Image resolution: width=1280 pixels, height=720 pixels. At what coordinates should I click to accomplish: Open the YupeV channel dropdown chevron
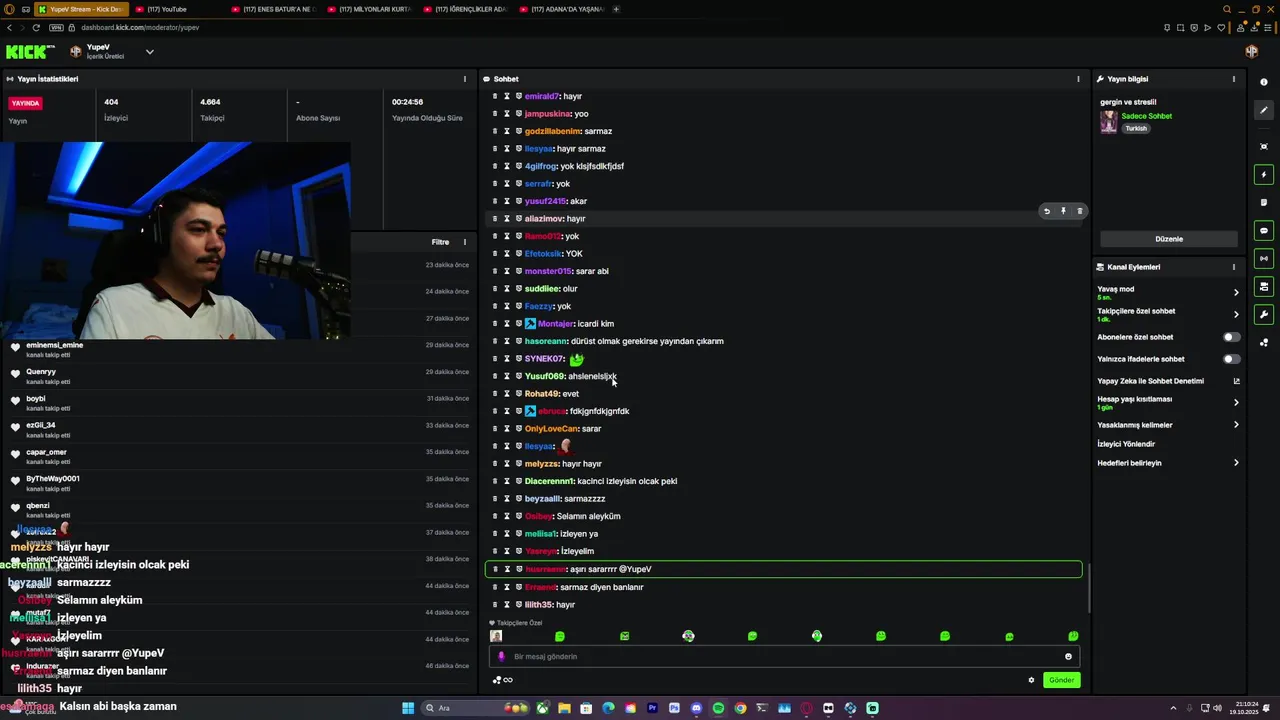[149, 52]
